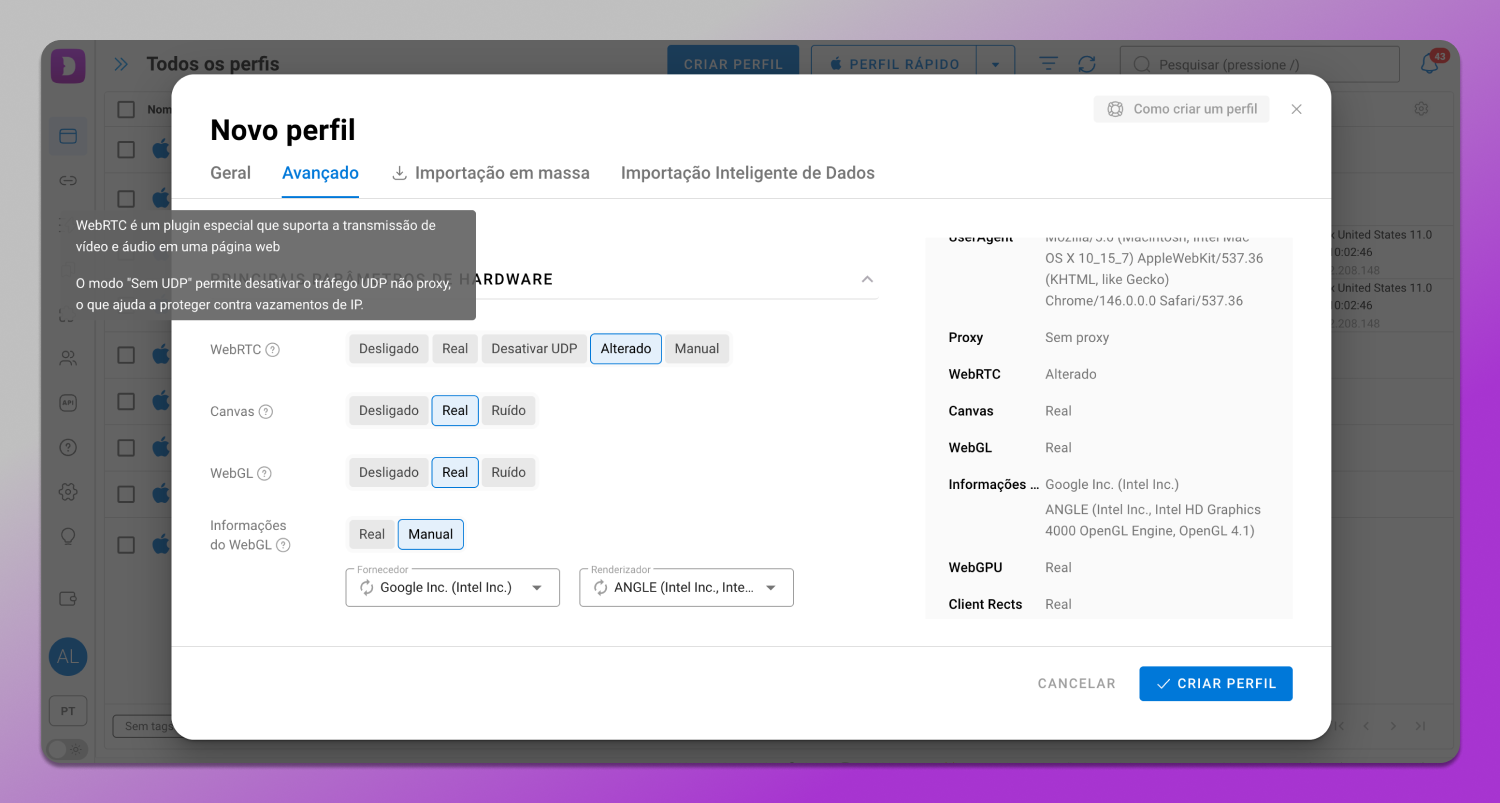Open the Renderizador dropdown
Image resolution: width=1500 pixels, height=803 pixels.
point(771,588)
